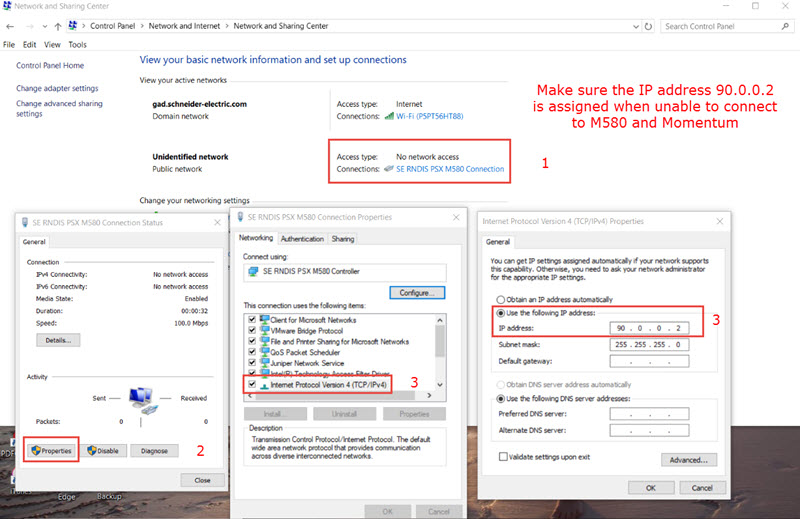Viewport: 800px width, 519px height.
Task: Click Details button in Connection Status
Action: [x=58, y=340]
